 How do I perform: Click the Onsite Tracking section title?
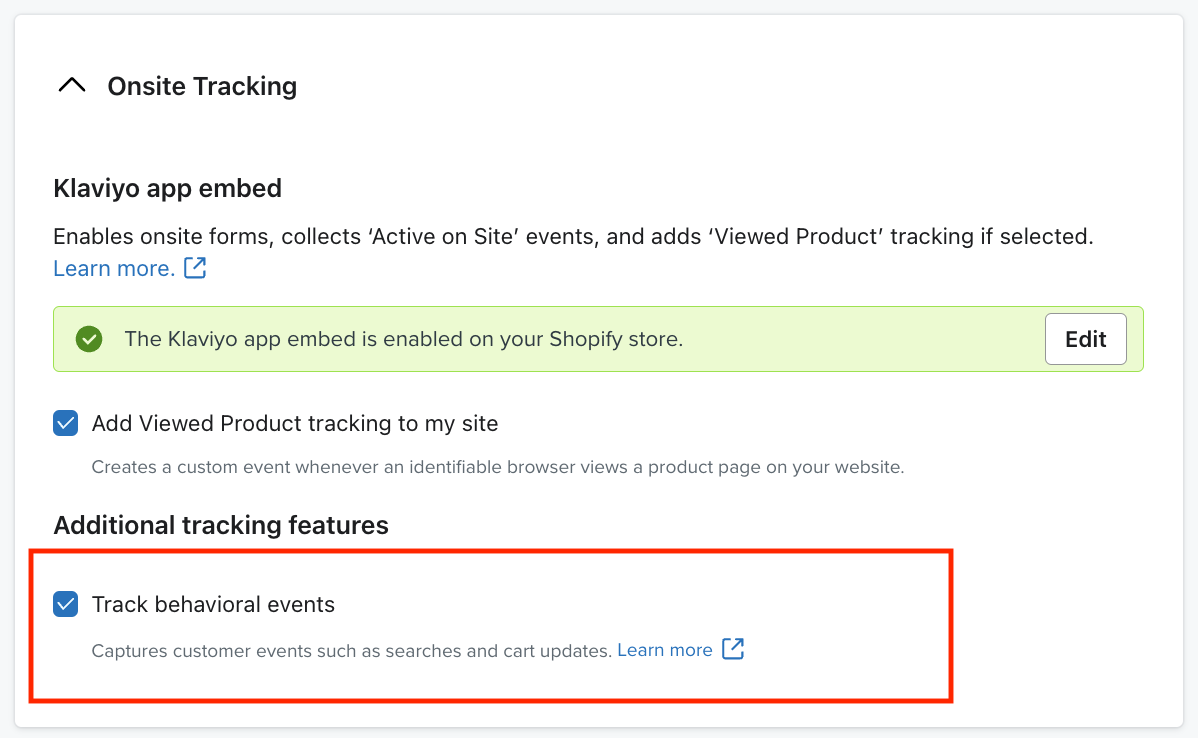[202, 86]
